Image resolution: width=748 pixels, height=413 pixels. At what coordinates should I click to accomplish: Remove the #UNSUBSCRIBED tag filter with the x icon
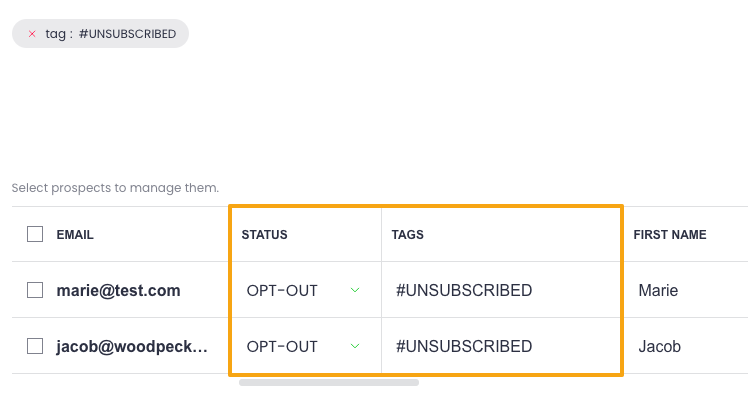[32, 34]
